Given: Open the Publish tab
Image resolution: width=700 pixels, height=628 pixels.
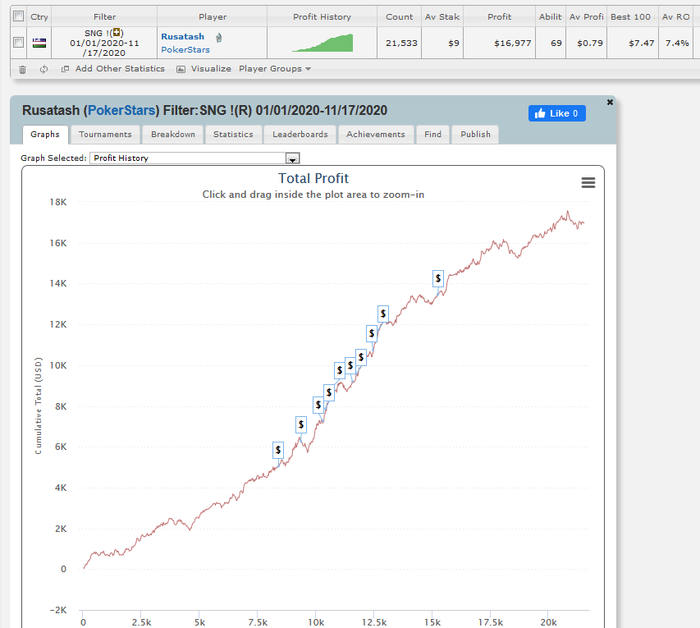Looking at the screenshot, I should tap(475, 134).
